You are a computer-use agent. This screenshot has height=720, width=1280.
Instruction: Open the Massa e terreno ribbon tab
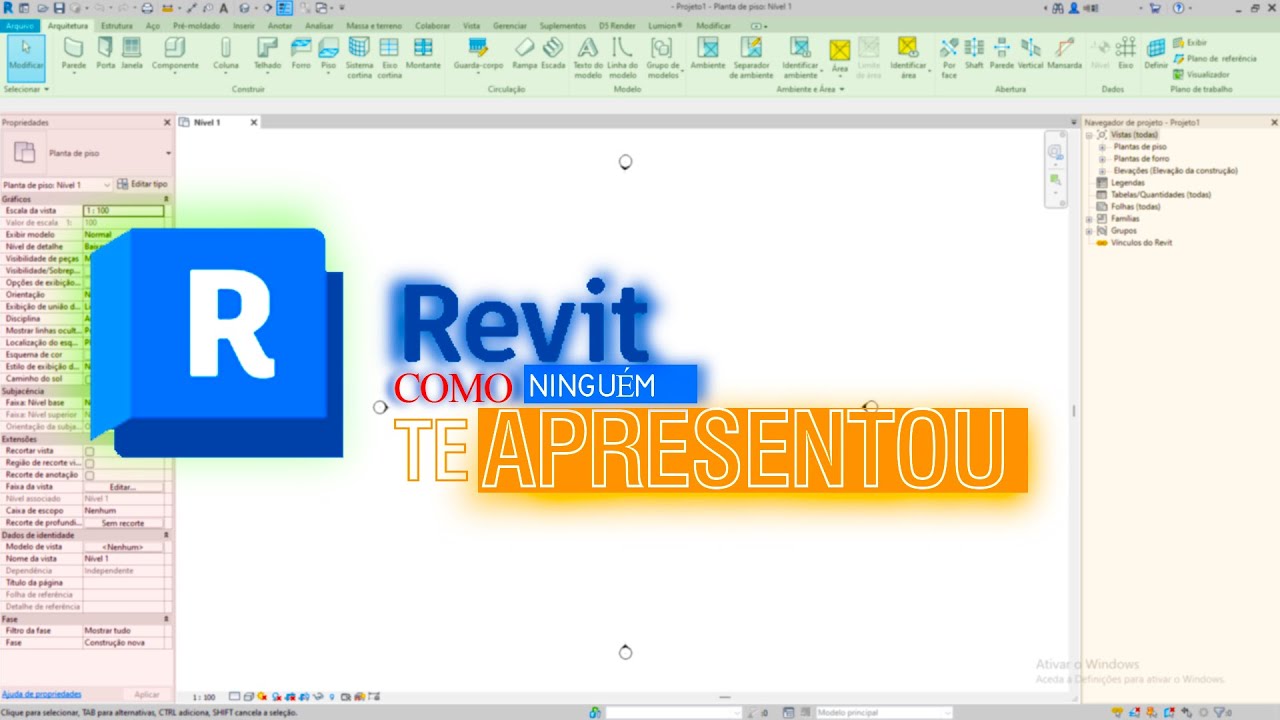click(375, 25)
